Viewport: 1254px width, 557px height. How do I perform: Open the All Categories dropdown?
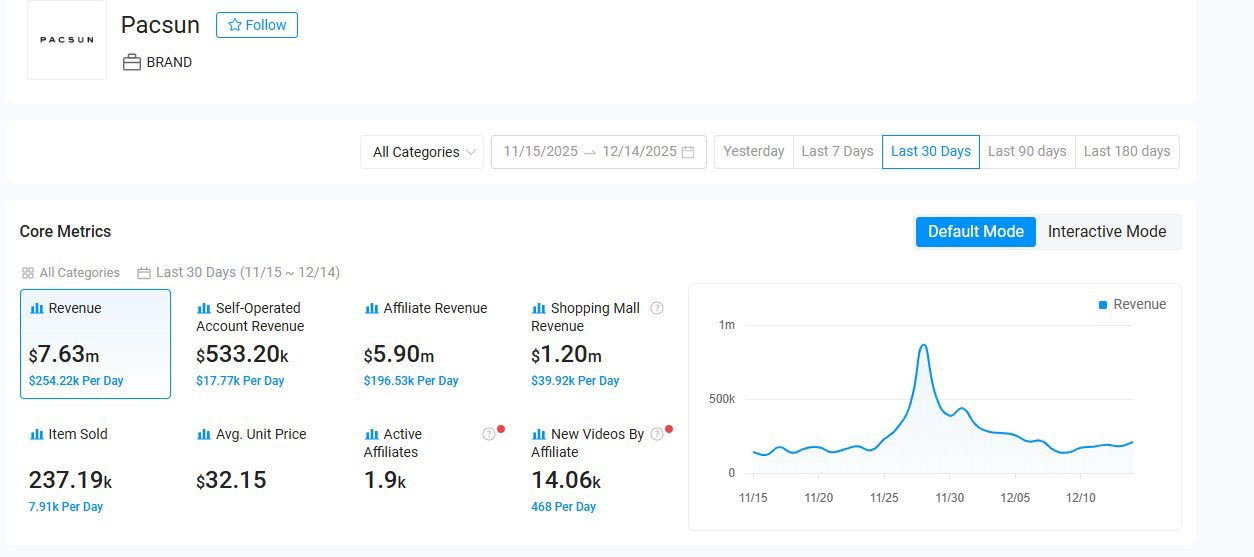coord(423,152)
